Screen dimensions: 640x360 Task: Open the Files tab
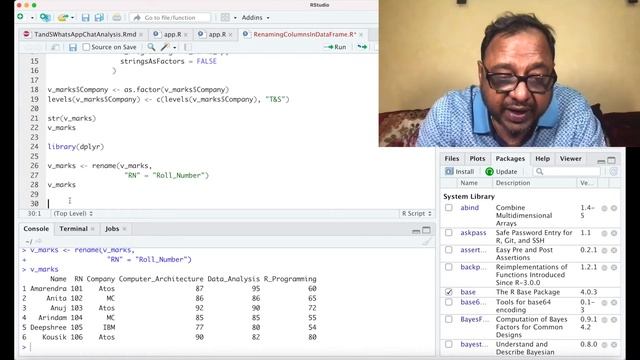451,158
